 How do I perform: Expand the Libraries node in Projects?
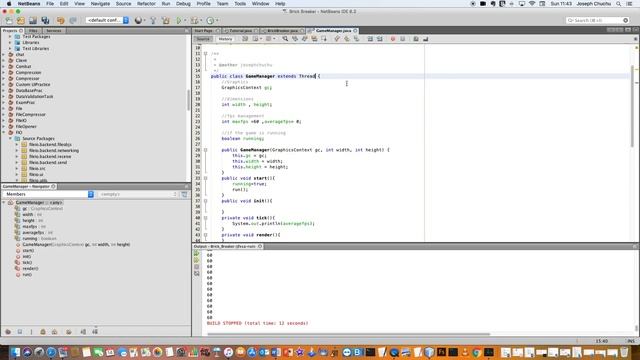(x=10, y=42)
